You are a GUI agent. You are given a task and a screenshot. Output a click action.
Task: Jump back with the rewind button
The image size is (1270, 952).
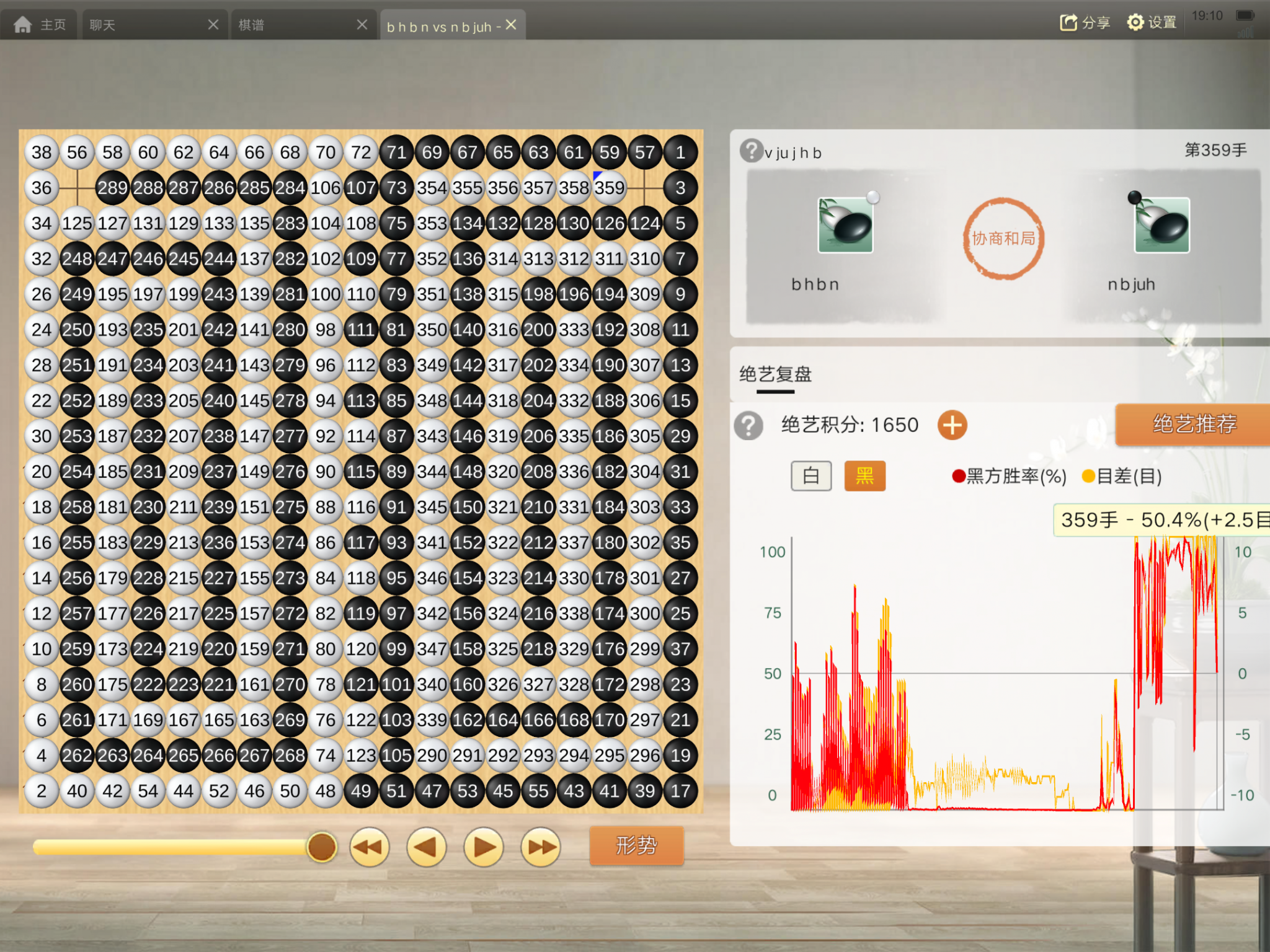[370, 847]
